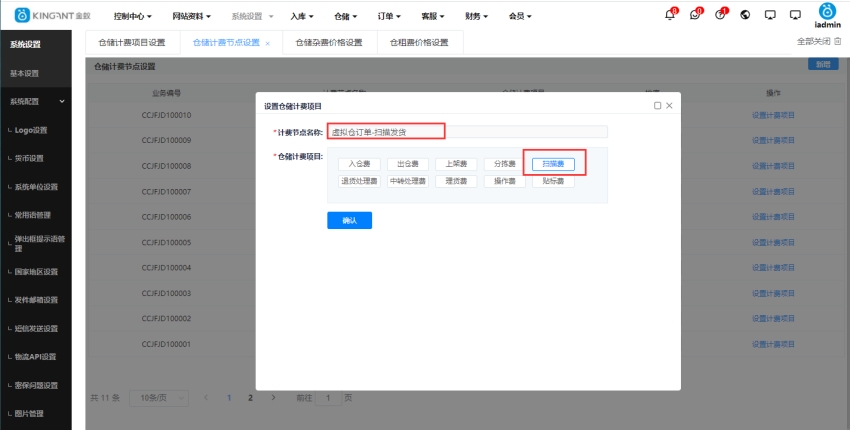The image size is (851, 430).
Task: Close the 仓储计费节点设置 tab with its x
Action: pos(268,43)
